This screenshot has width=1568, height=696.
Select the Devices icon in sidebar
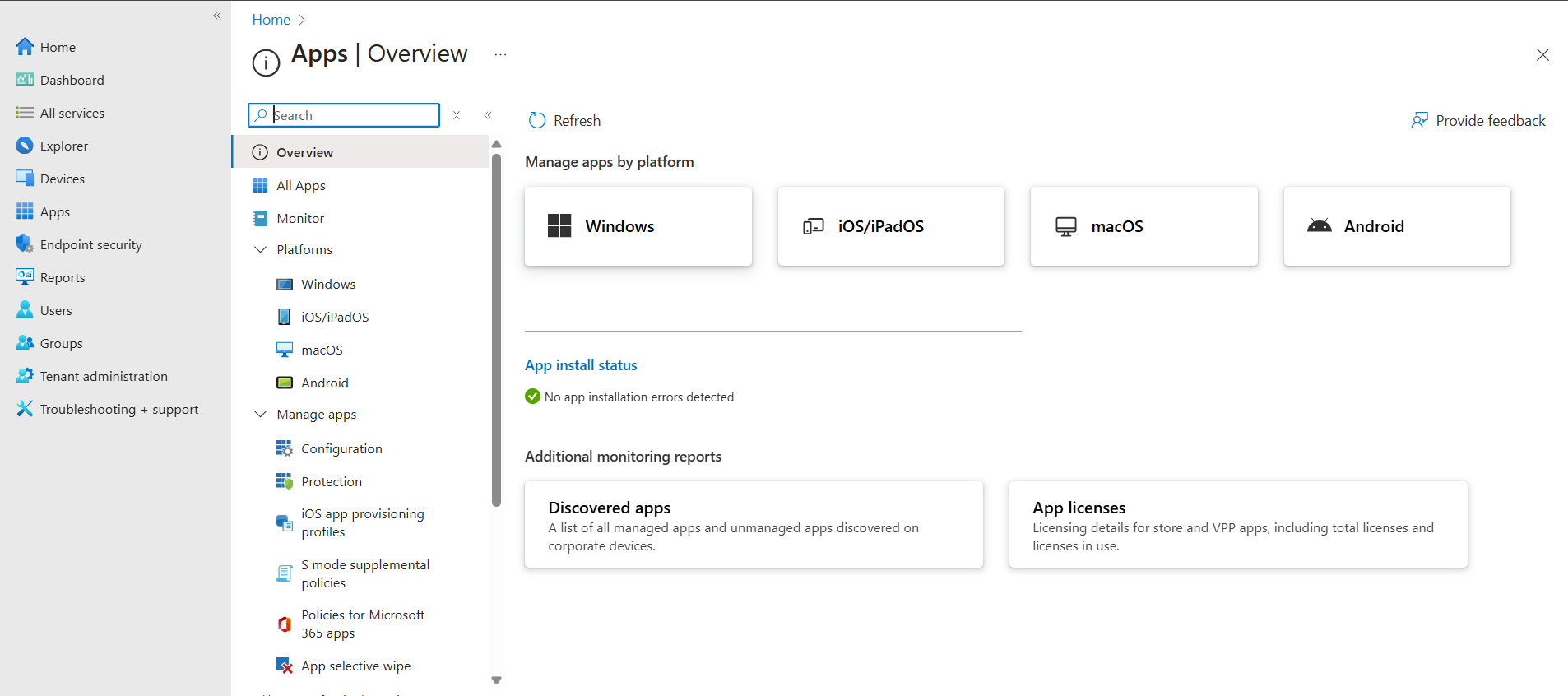25,179
